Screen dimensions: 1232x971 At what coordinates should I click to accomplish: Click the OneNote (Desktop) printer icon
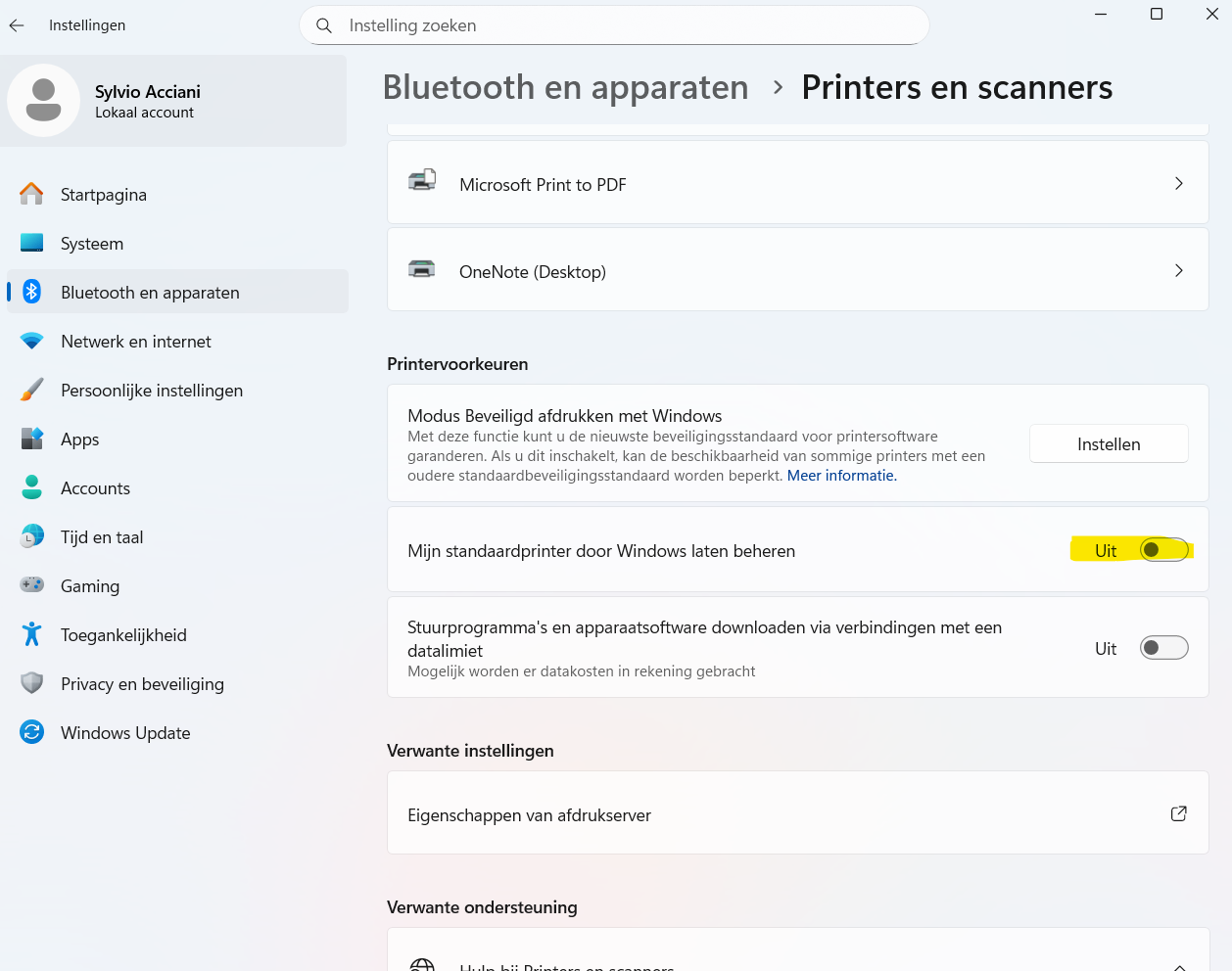[422, 269]
